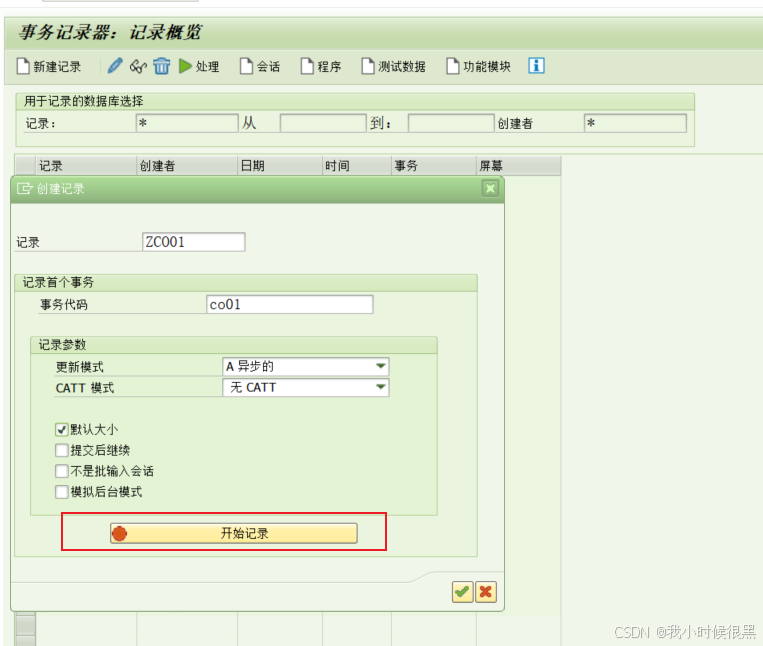Enable the 提交后继续 checkbox
The width and height of the screenshot is (763, 646).
[x=61, y=450]
